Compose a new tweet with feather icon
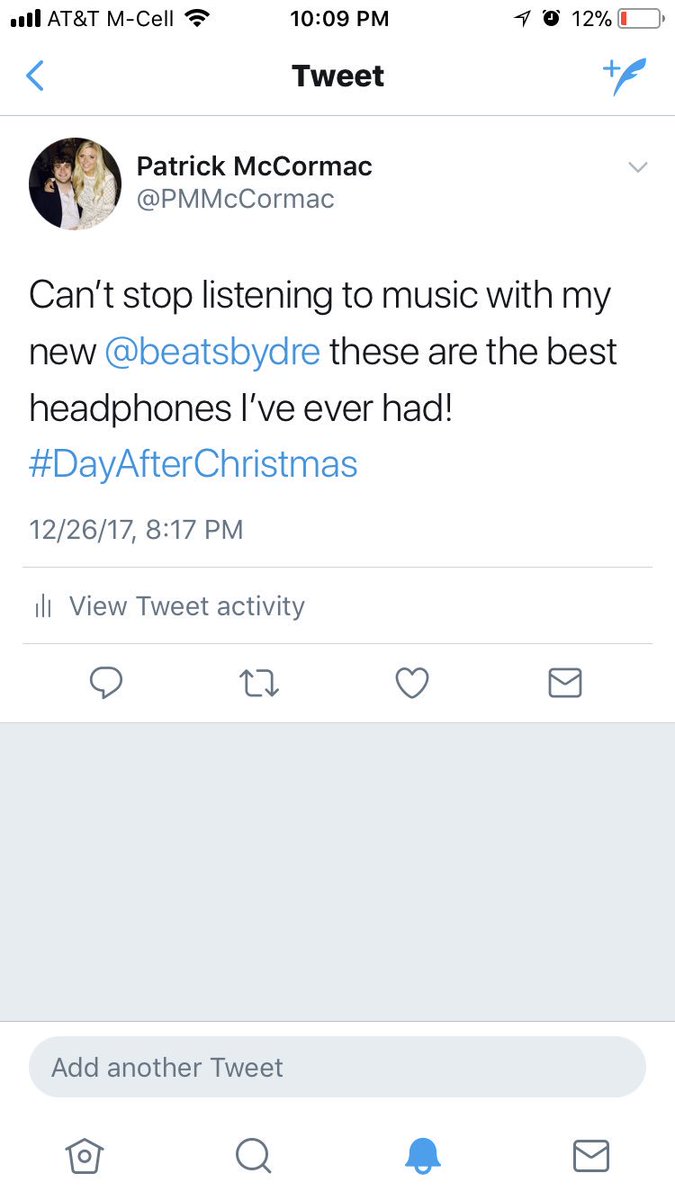The height and width of the screenshot is (1200, 675). (x=624, y=77)
